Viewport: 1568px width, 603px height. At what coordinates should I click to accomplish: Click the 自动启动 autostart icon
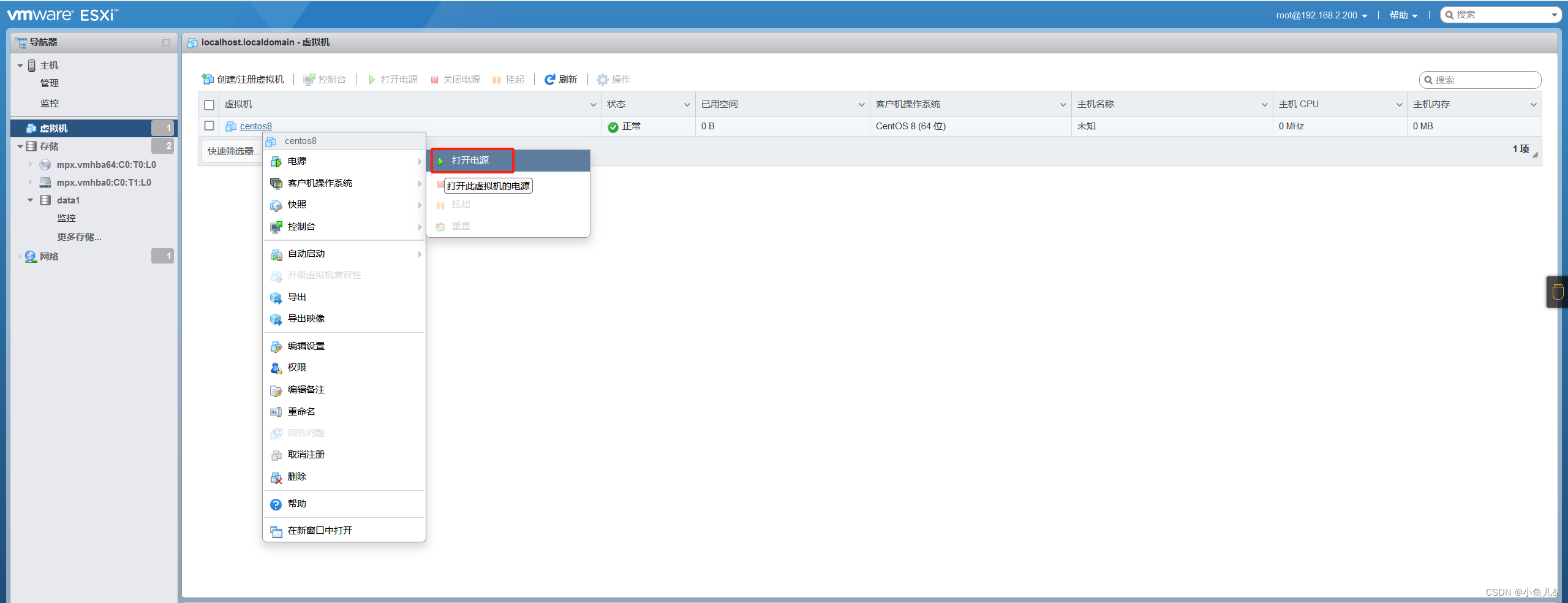(276, 254)
